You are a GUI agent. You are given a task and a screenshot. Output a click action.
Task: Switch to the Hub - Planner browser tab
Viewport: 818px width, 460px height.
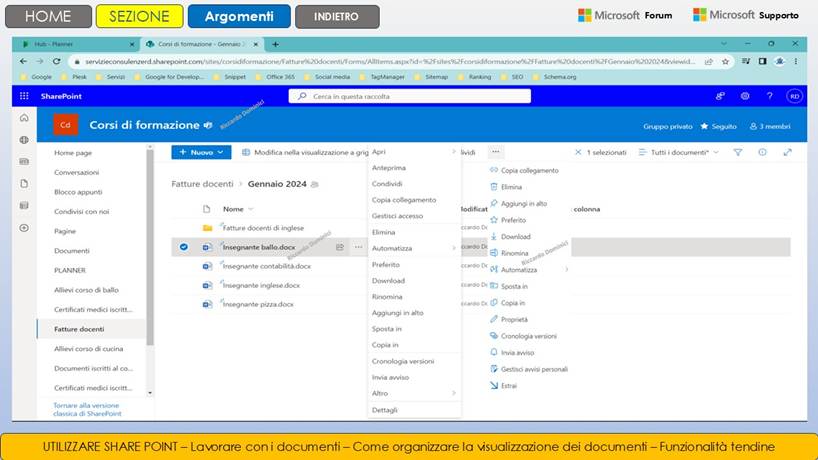click(x=77, y=44)
